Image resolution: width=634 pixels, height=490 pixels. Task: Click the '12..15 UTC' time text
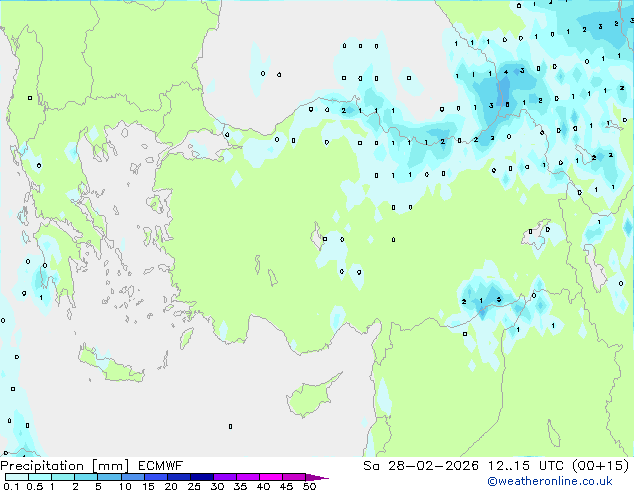pos(526,466)
